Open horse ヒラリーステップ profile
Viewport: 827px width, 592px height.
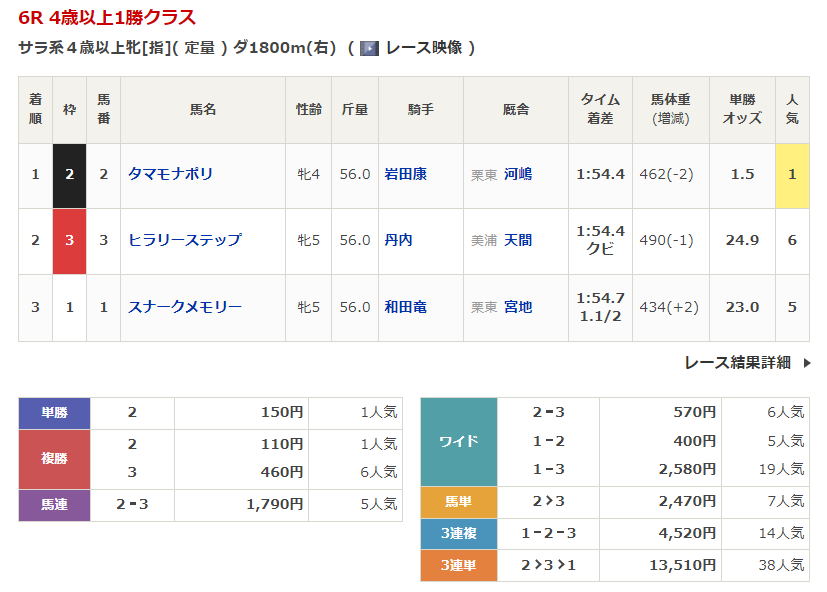(x=184, y=240)
